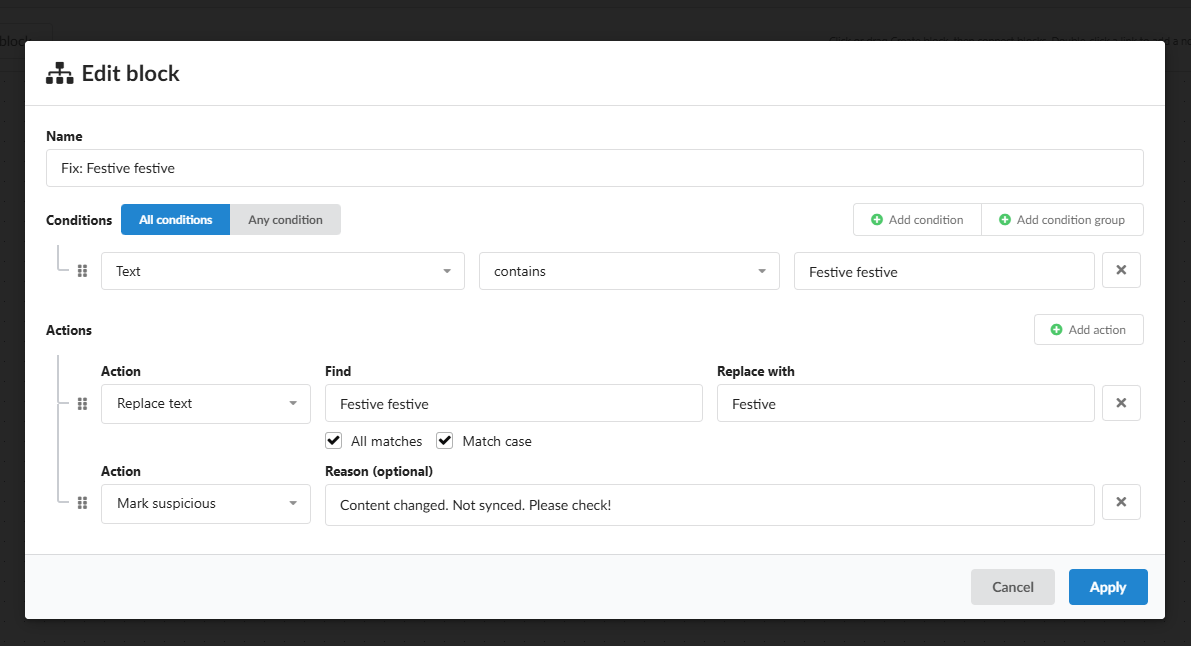The image size is (1191, 646).
Task: Toggle the All matches checkbox
Action: tap(333, 441)
